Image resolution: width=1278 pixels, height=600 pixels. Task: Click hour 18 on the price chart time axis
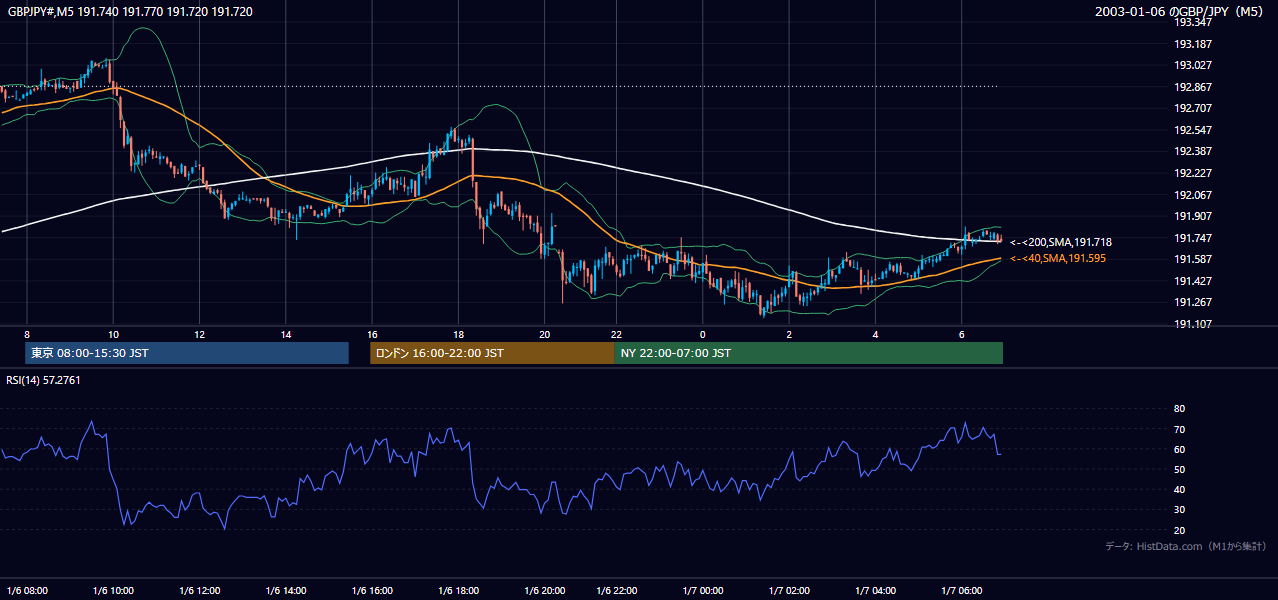coord(458,334)
